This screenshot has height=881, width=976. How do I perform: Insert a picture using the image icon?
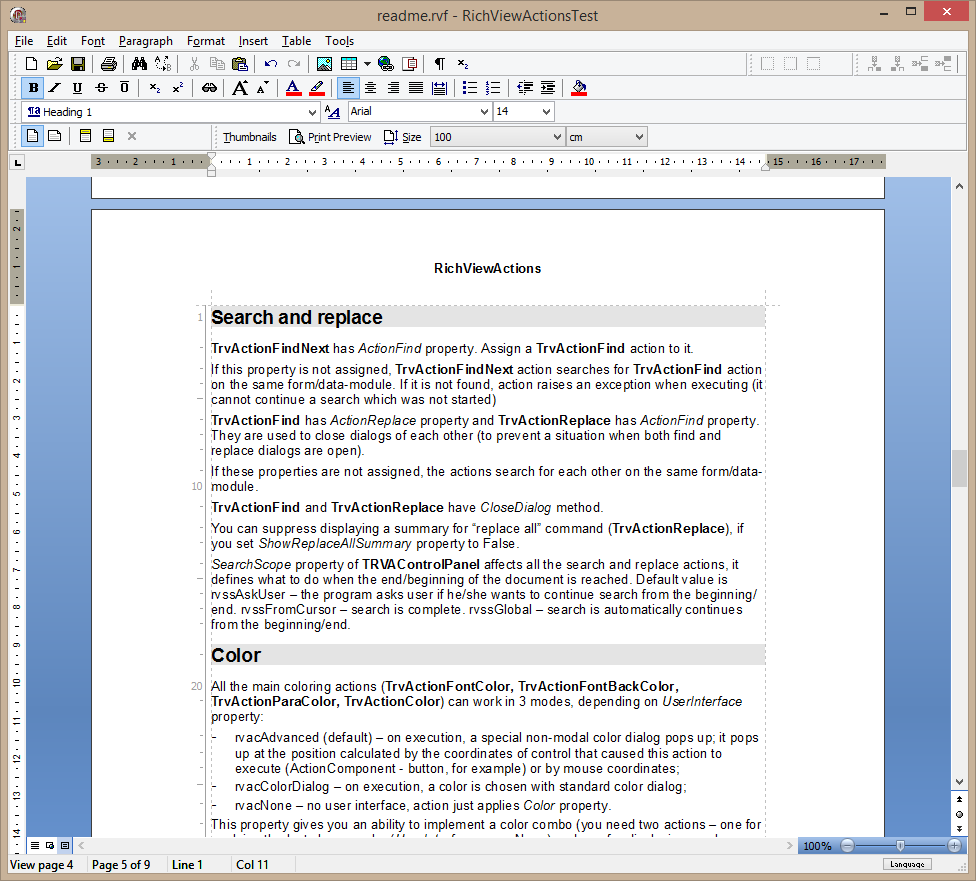(324, 64)
